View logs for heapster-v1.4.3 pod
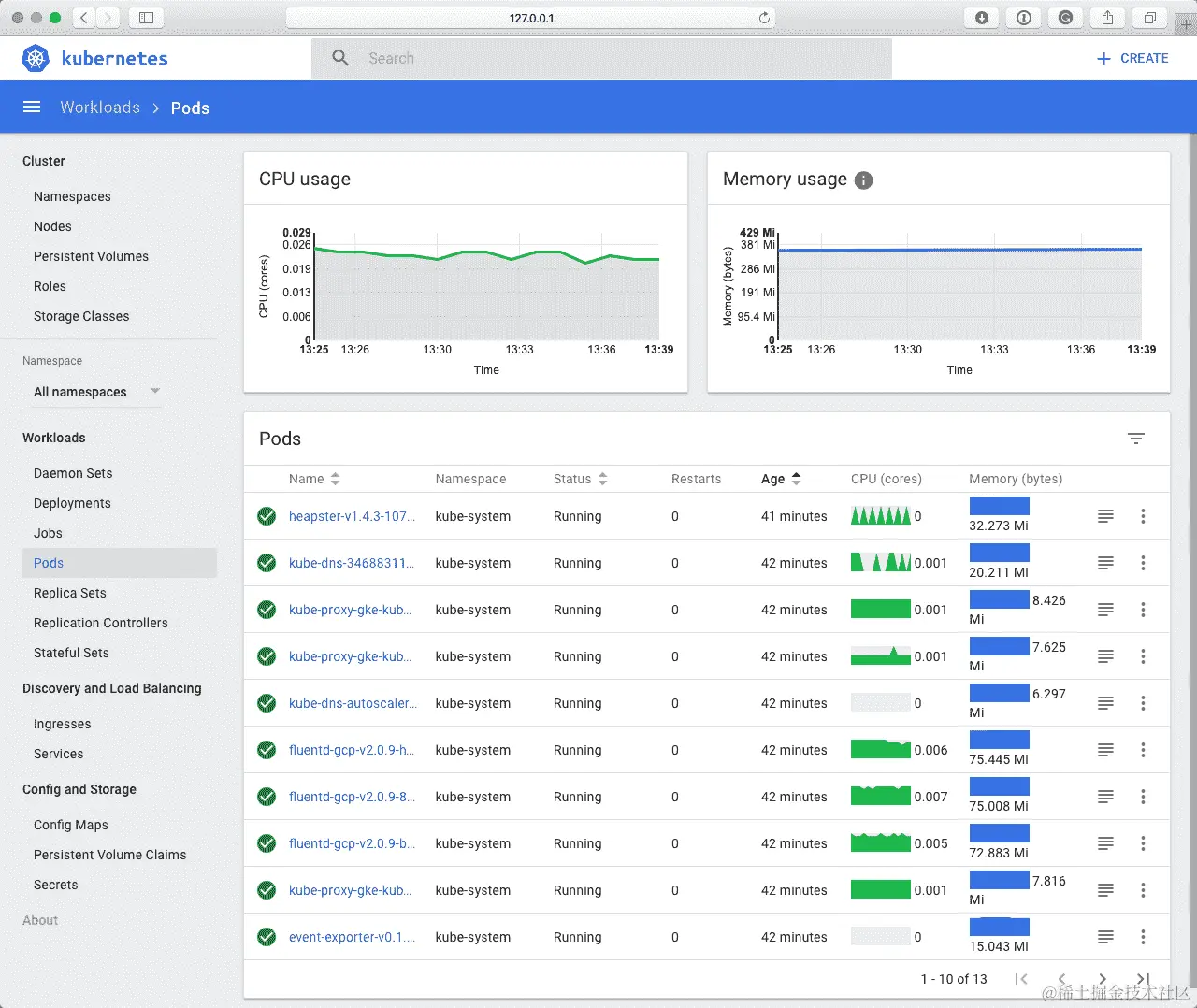 pyautogui.click(x=1105, y=516)
